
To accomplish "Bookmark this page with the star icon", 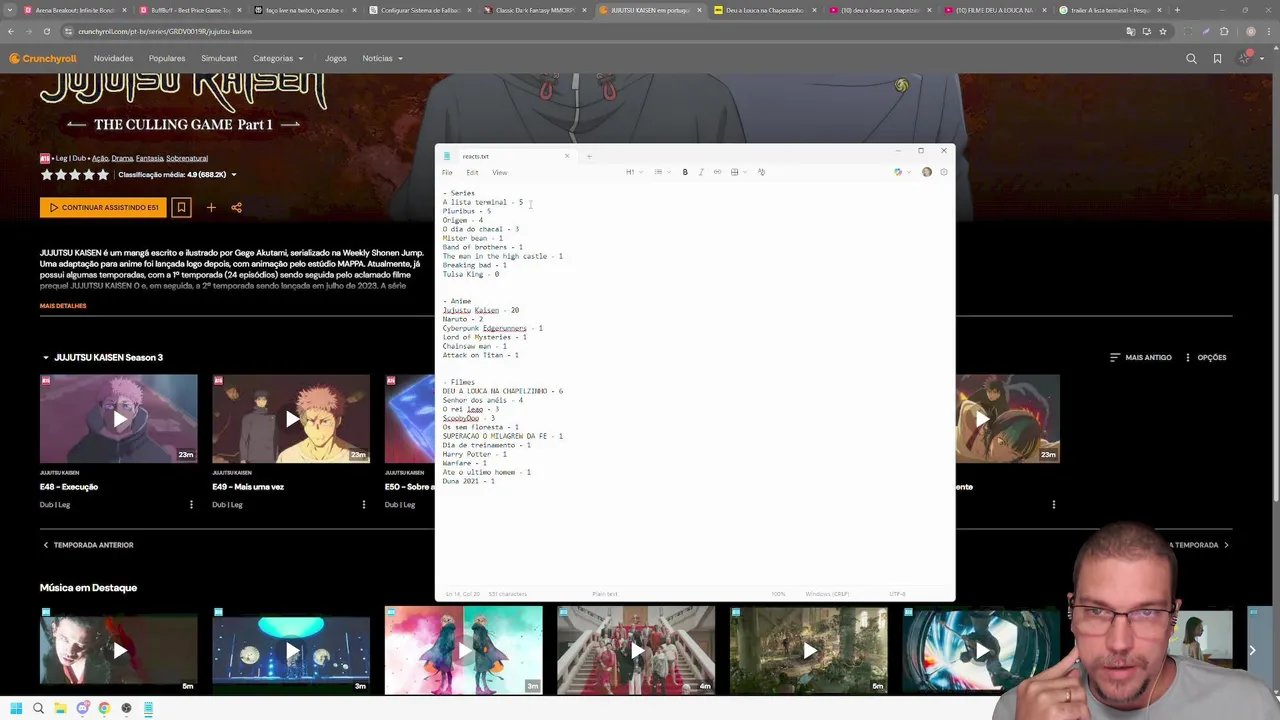I will (1162, 31).
